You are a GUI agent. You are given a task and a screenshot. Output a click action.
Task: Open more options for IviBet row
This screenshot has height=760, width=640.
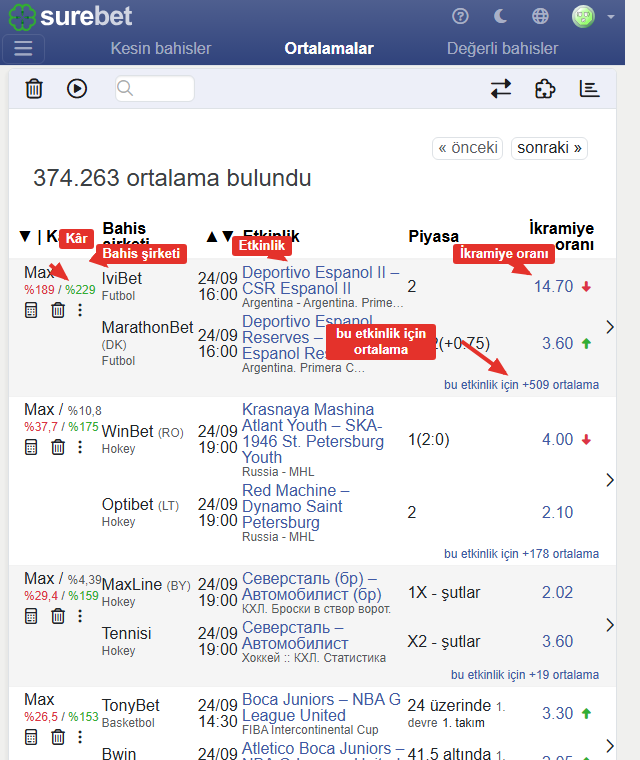click(80, 310)
